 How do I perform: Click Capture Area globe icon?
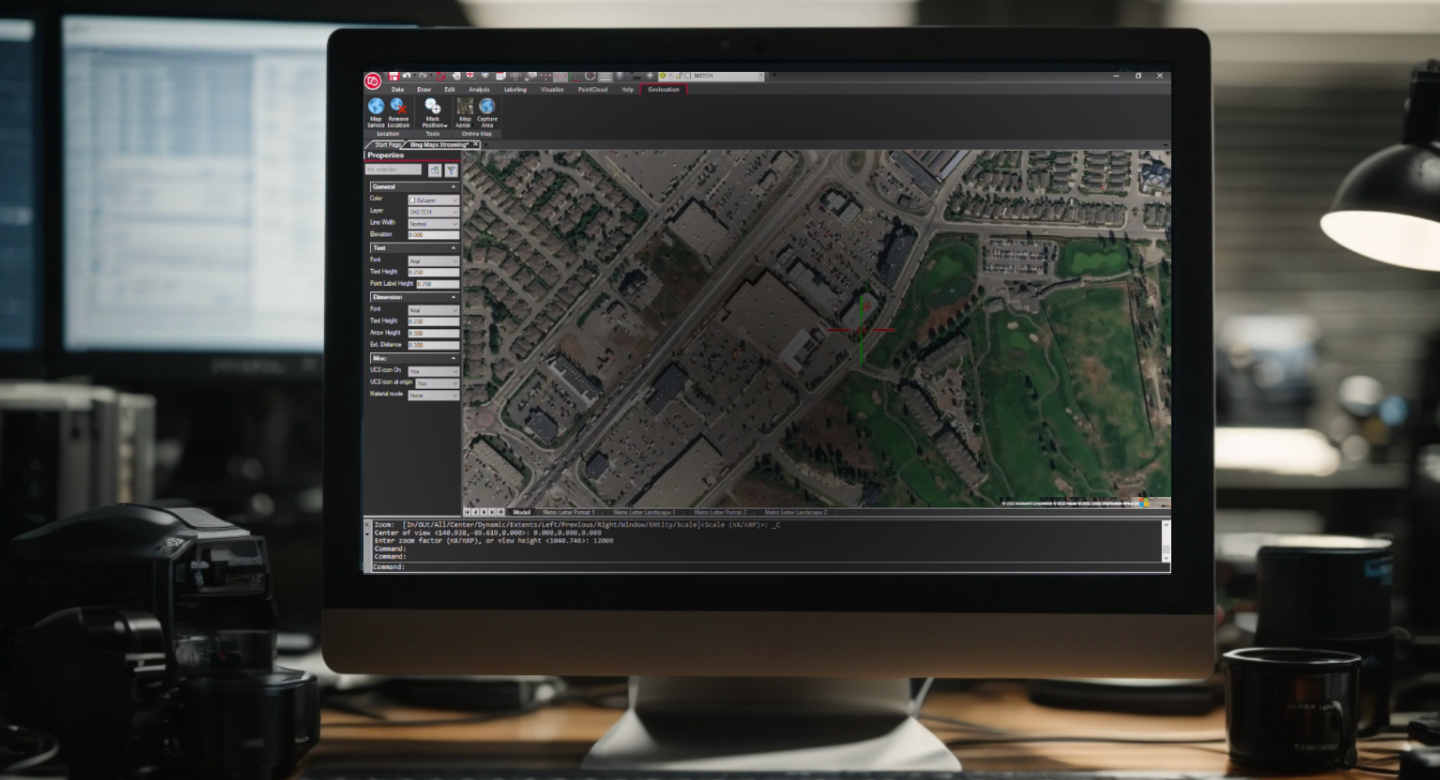pos(487,105)
